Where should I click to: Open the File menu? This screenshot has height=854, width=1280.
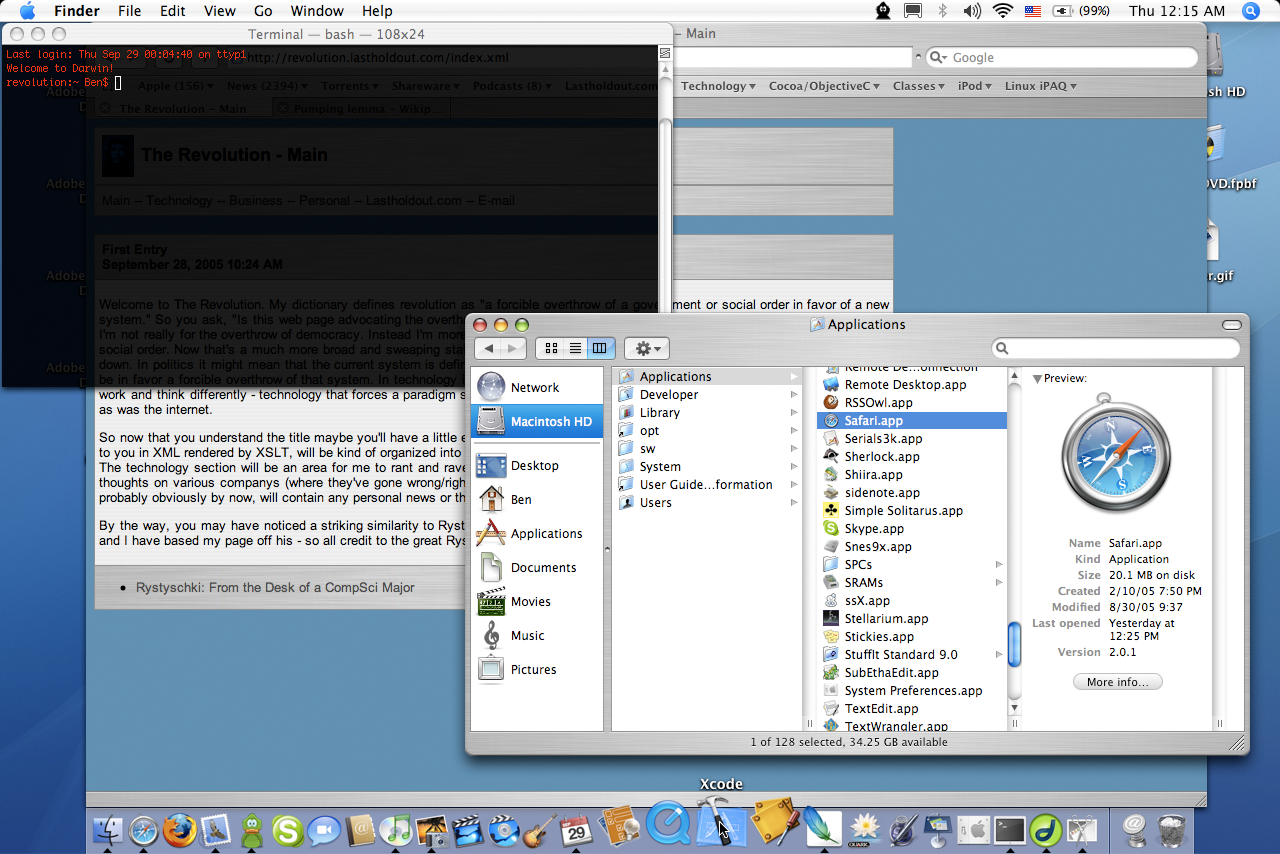(x=129, y=11)
